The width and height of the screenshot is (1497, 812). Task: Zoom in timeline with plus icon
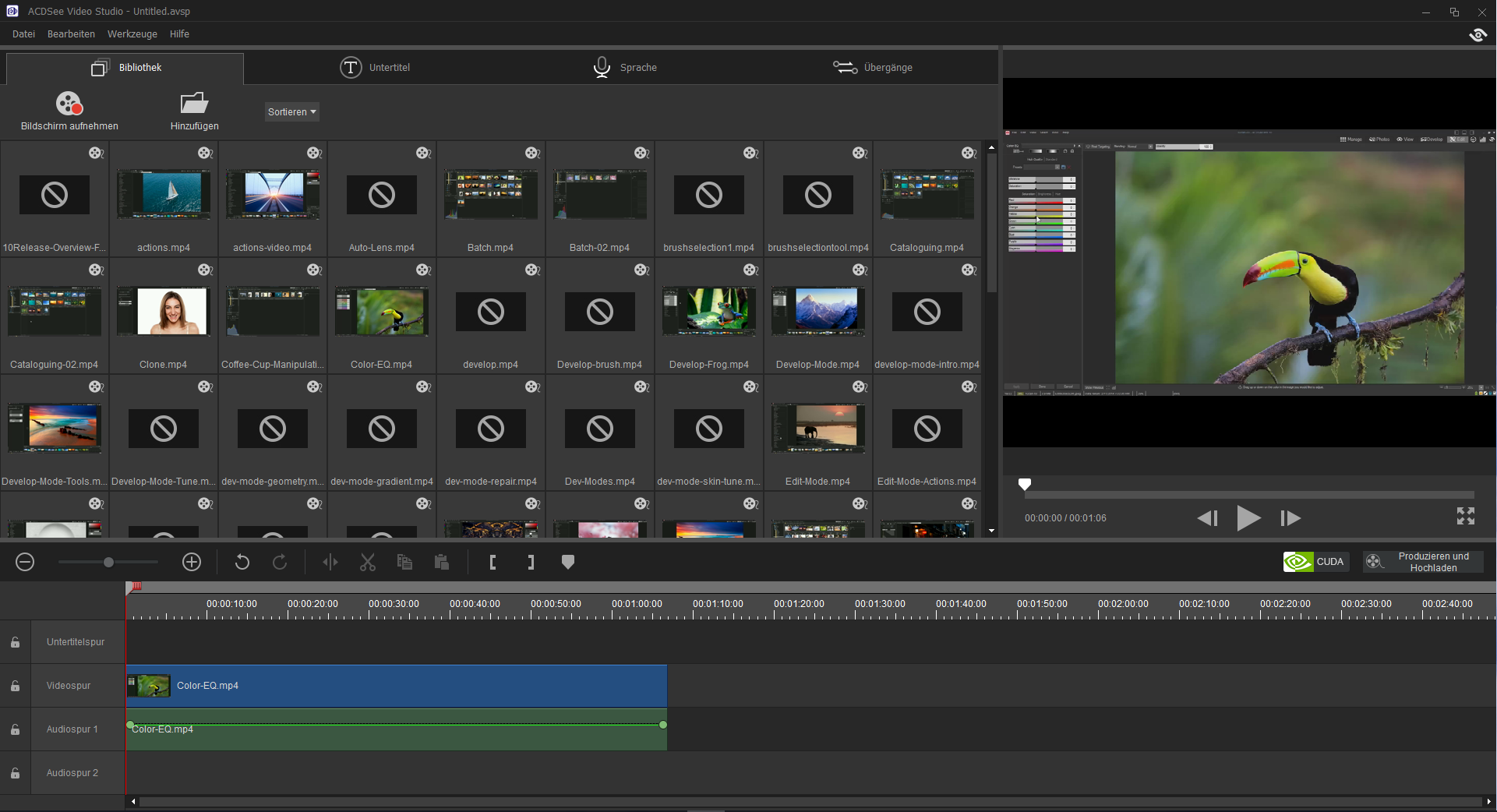coord(192,562)
